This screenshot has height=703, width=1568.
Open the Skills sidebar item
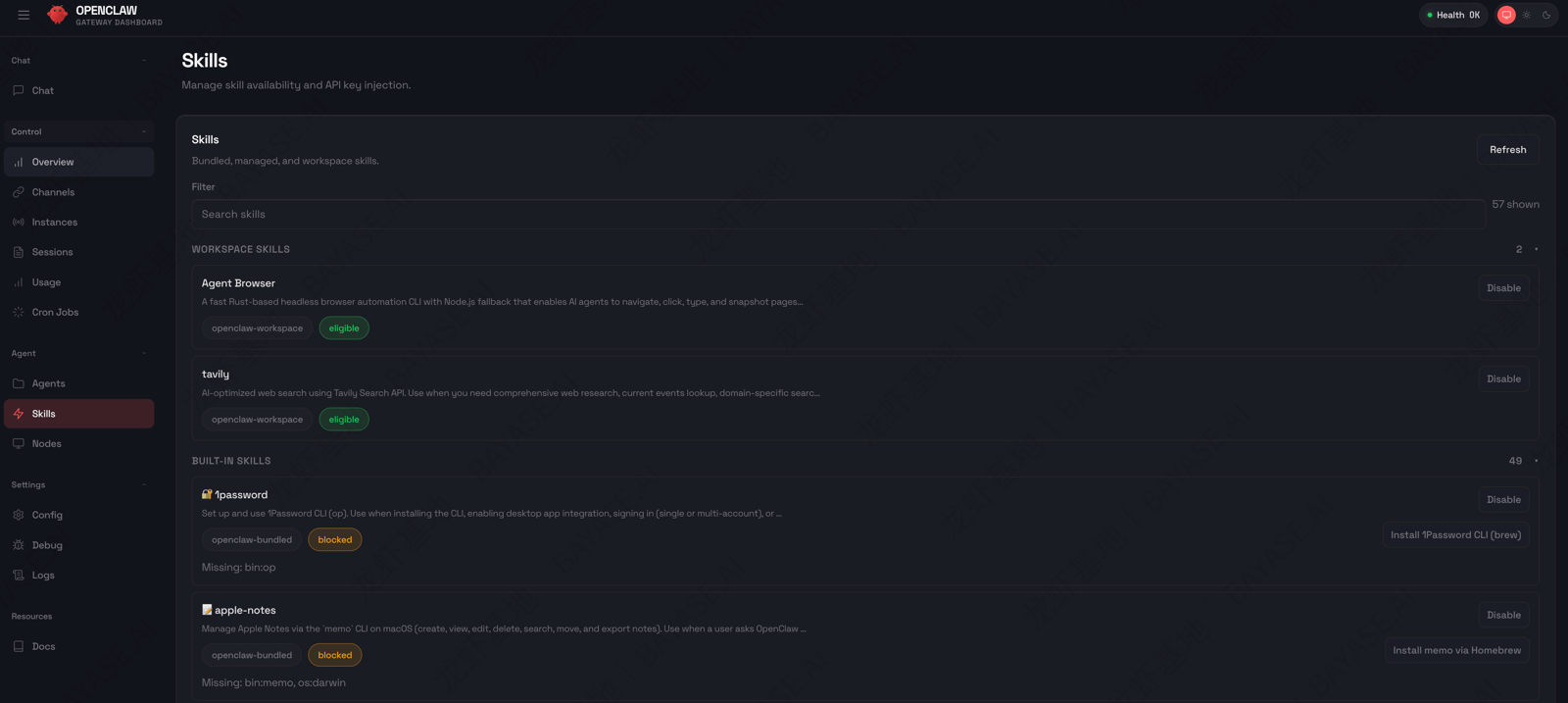[79, 414]
